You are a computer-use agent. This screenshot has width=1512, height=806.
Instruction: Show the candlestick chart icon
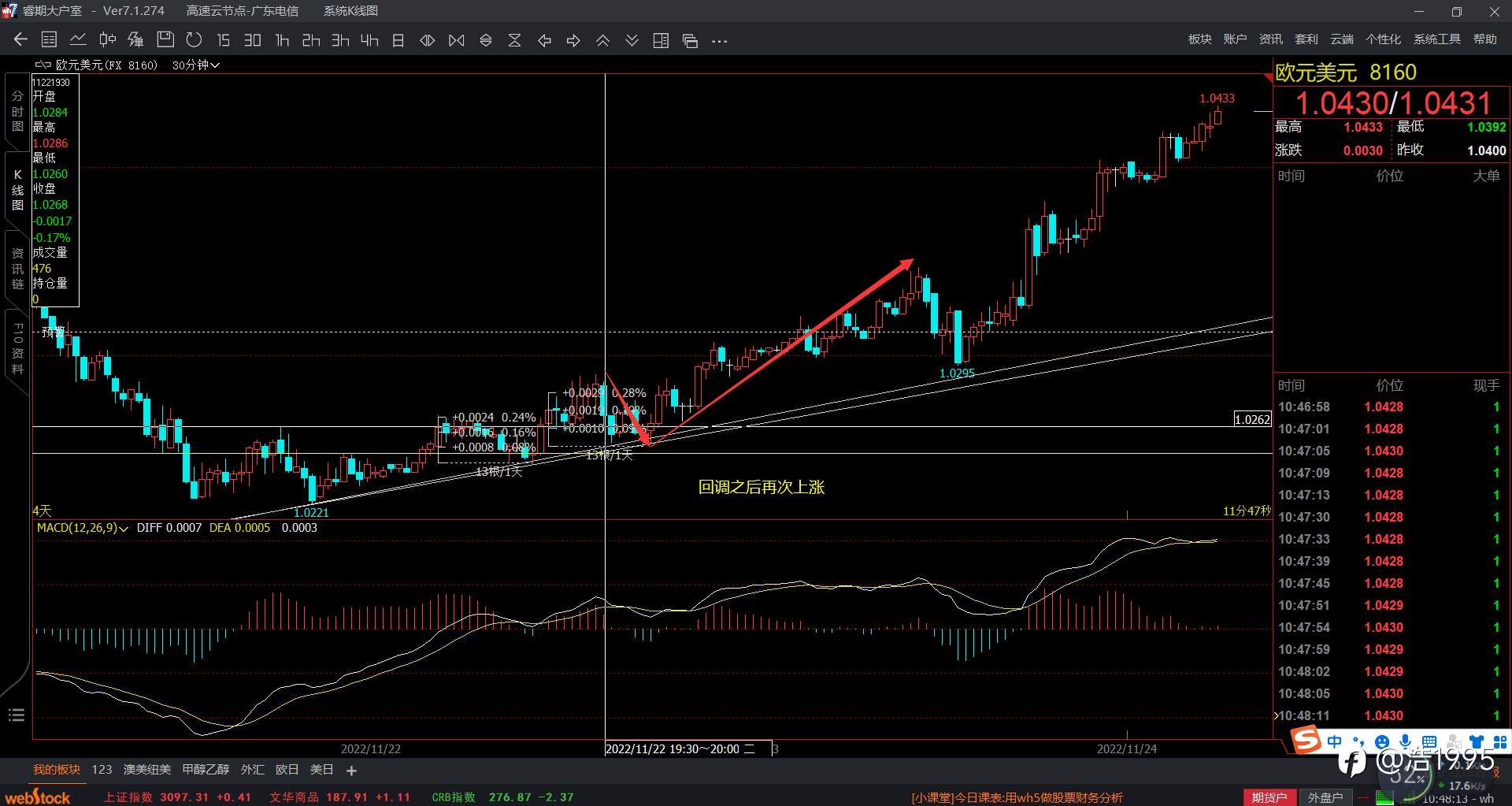[x=107, y=40]
